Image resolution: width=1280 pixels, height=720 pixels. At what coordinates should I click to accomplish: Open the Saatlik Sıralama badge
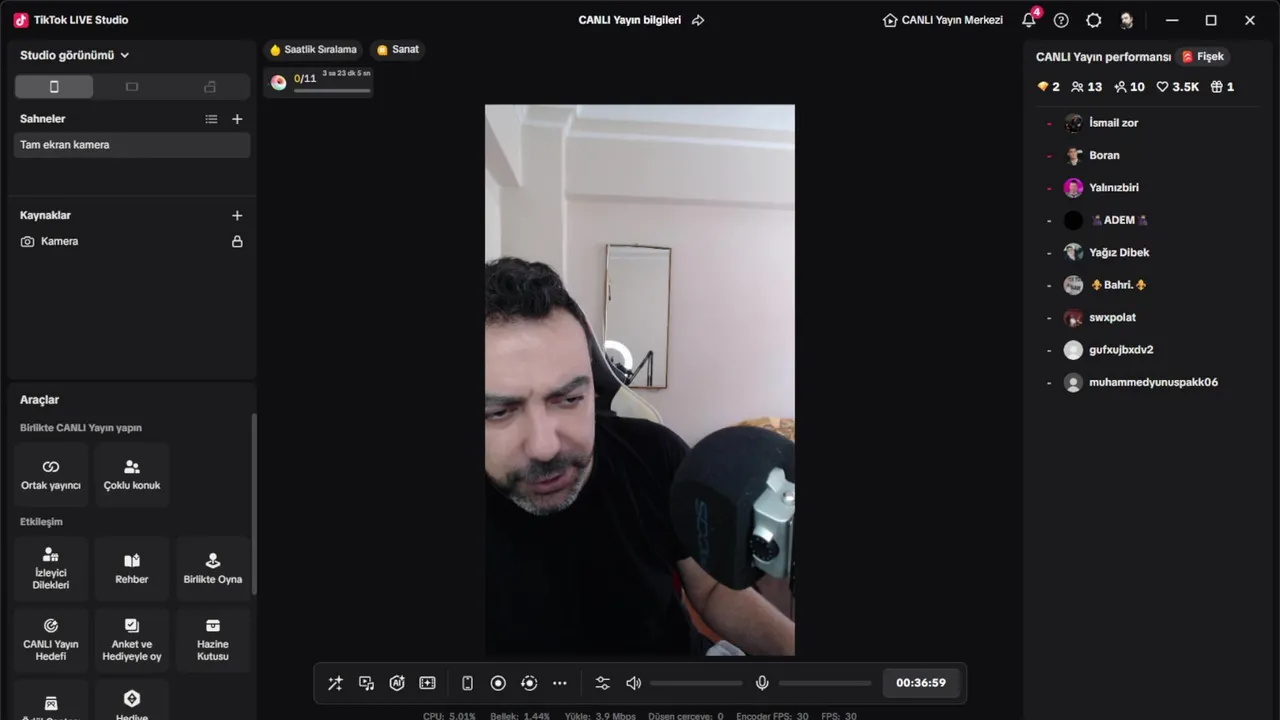pyautogui.click(x=313, y=50)
